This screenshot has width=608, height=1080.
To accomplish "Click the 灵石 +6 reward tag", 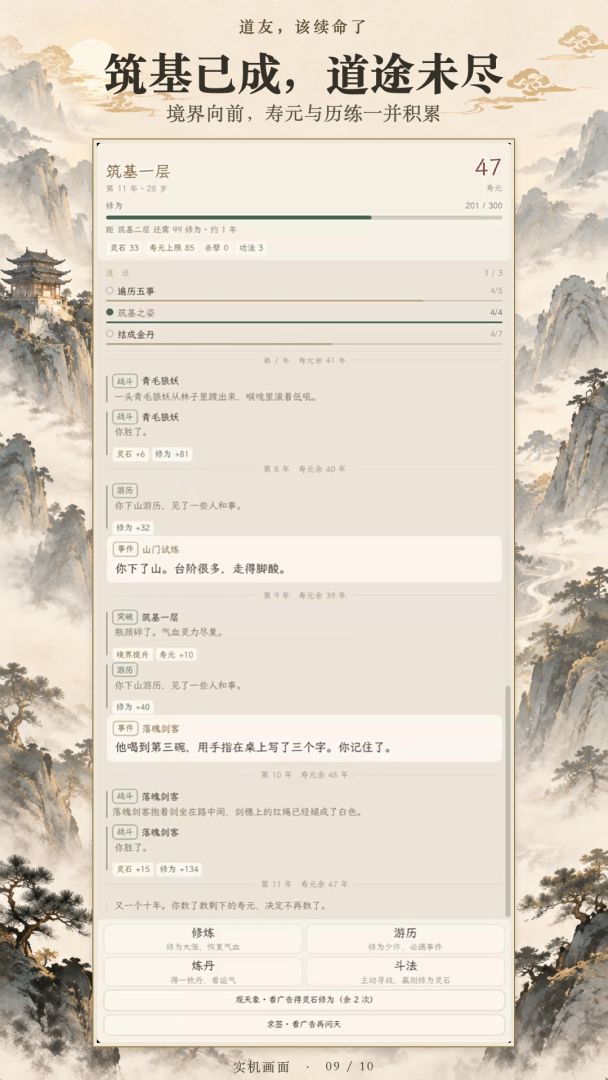I will pyautogui.click(x=130, y=454).
